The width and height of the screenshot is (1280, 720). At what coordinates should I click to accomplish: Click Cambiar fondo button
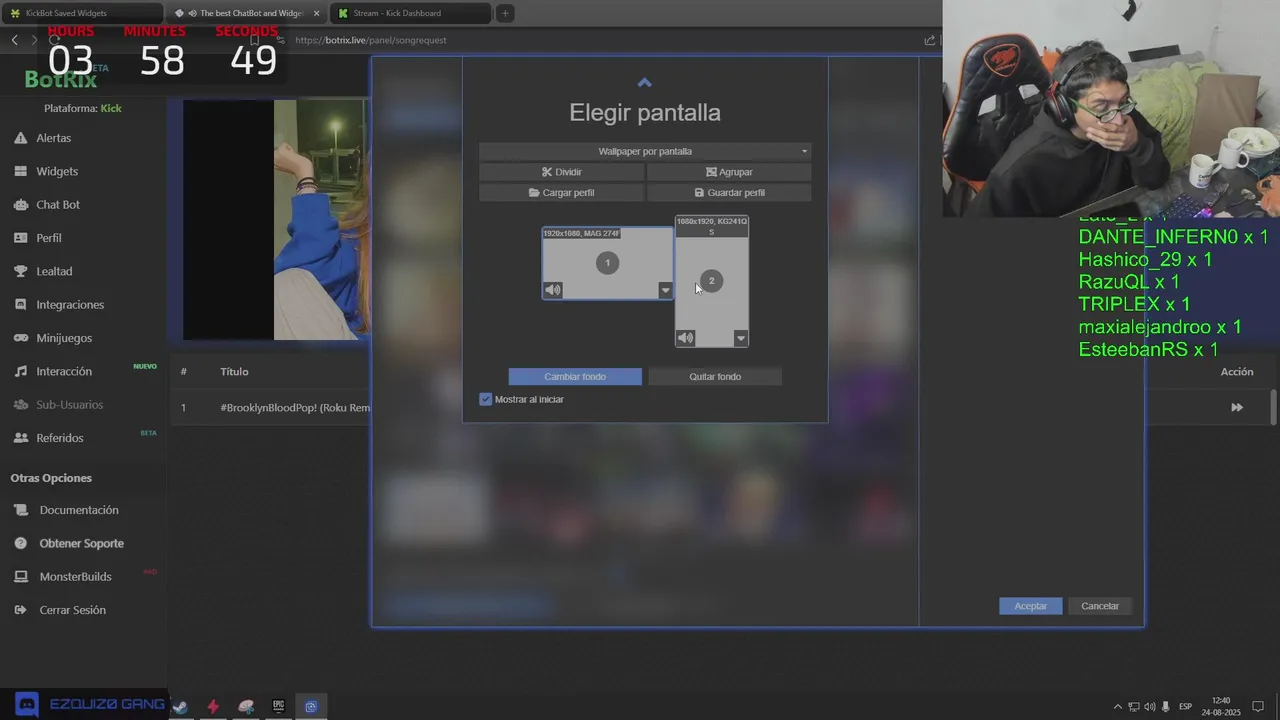575,377
